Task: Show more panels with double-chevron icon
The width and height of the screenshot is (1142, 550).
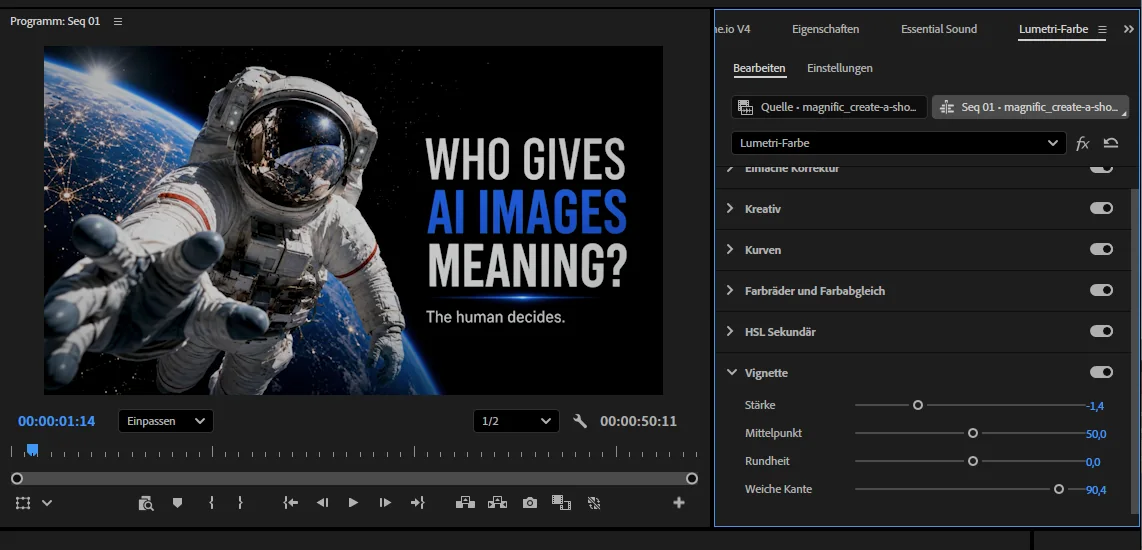Action: coord(1128,30)
